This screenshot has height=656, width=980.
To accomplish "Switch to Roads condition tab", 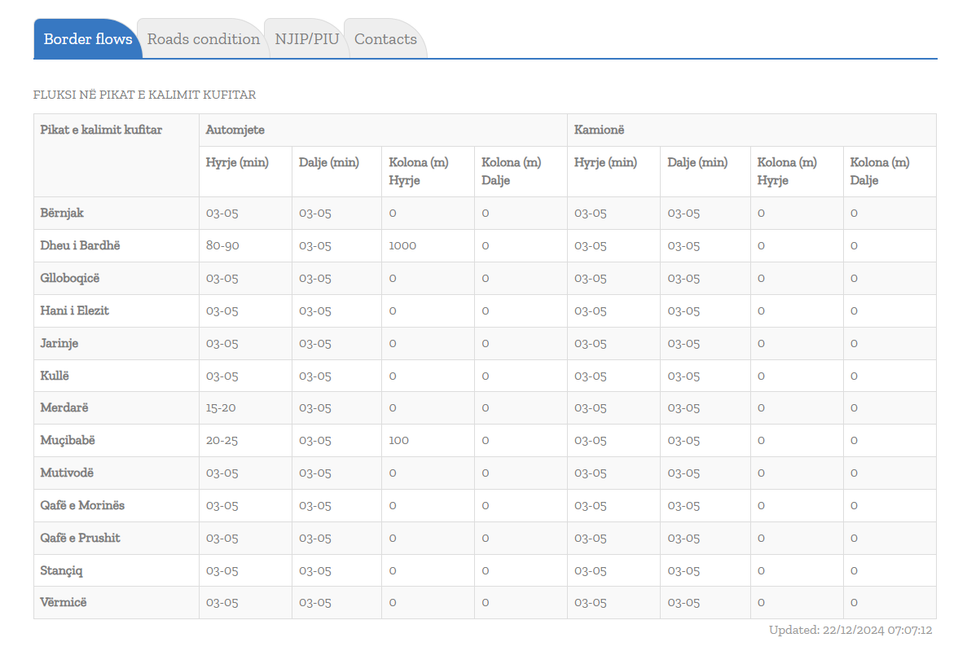I will pos(203,39).
